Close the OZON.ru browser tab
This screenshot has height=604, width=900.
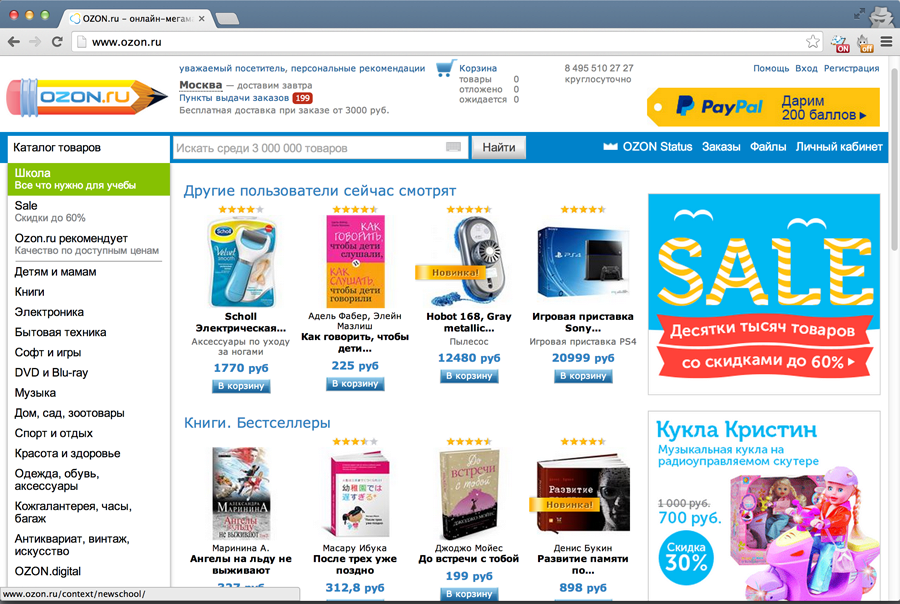(201, 18)
